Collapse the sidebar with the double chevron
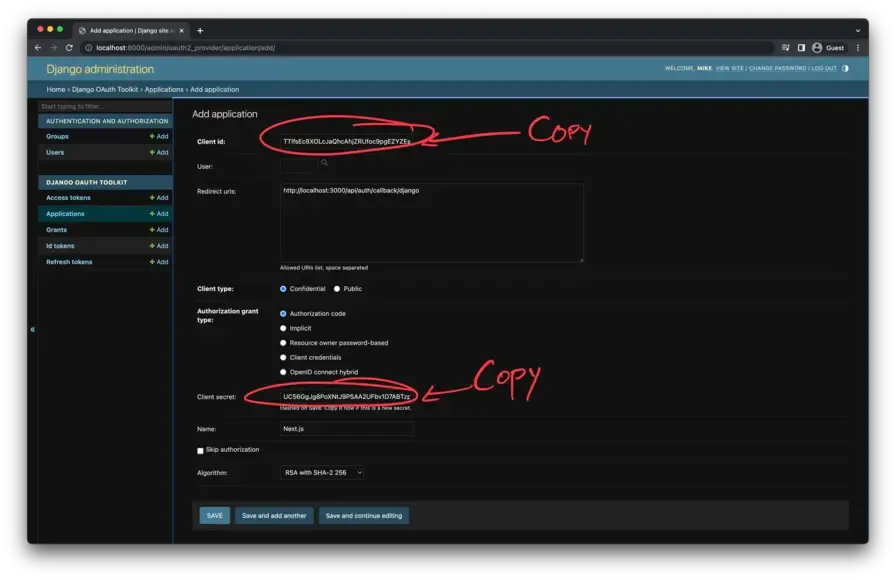Viewport: 896px width, 580px height. coord(33,329)
